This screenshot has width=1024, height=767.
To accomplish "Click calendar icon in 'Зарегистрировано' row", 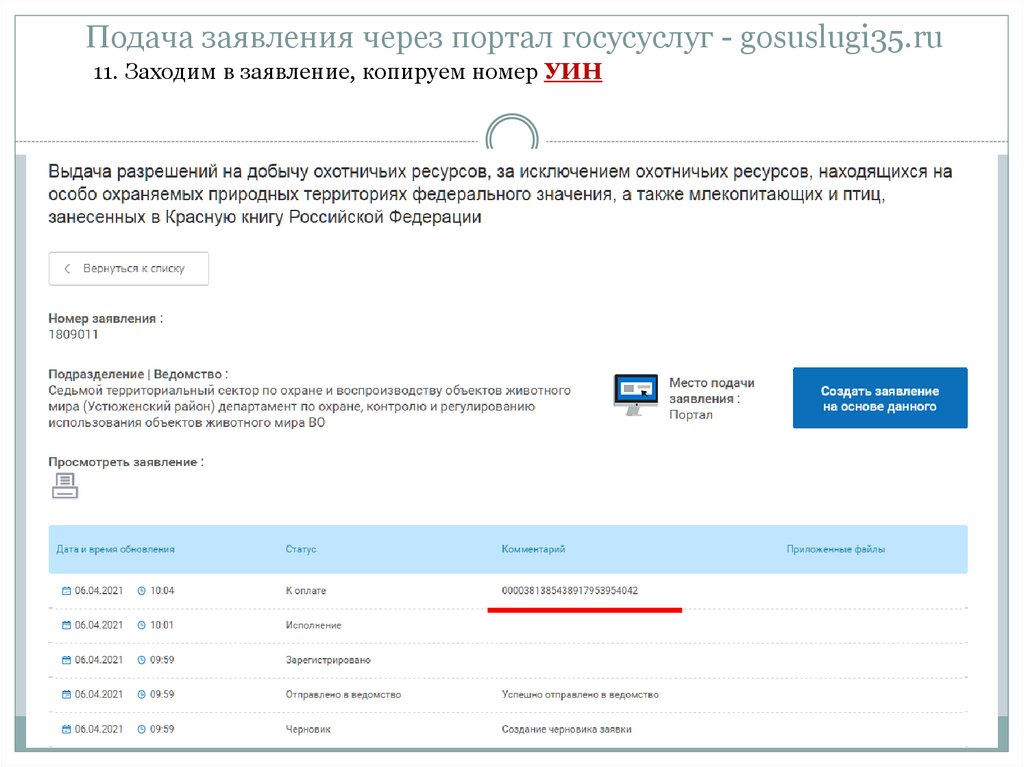I will (66, 660).
